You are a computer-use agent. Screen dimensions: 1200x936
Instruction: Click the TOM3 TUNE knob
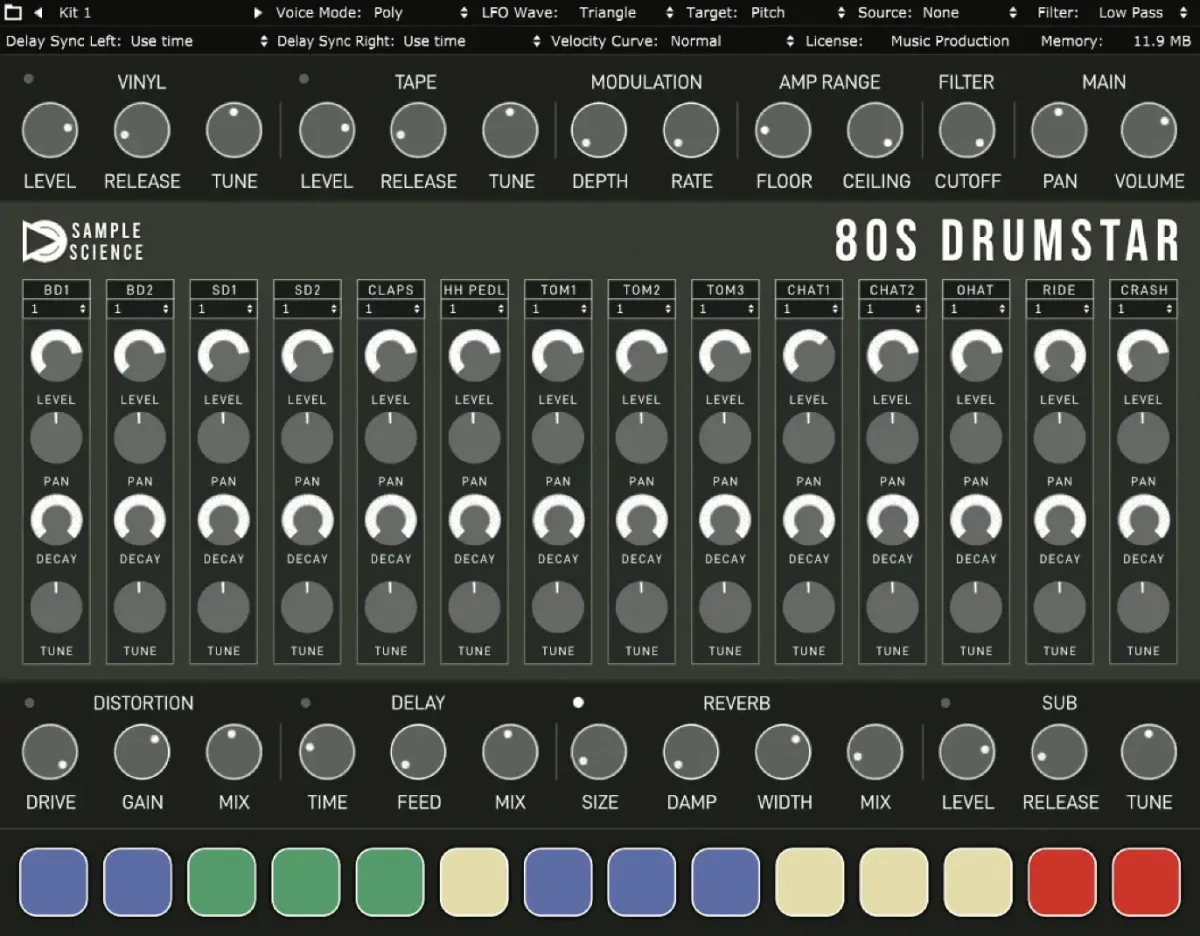click(x=725, y=607)
